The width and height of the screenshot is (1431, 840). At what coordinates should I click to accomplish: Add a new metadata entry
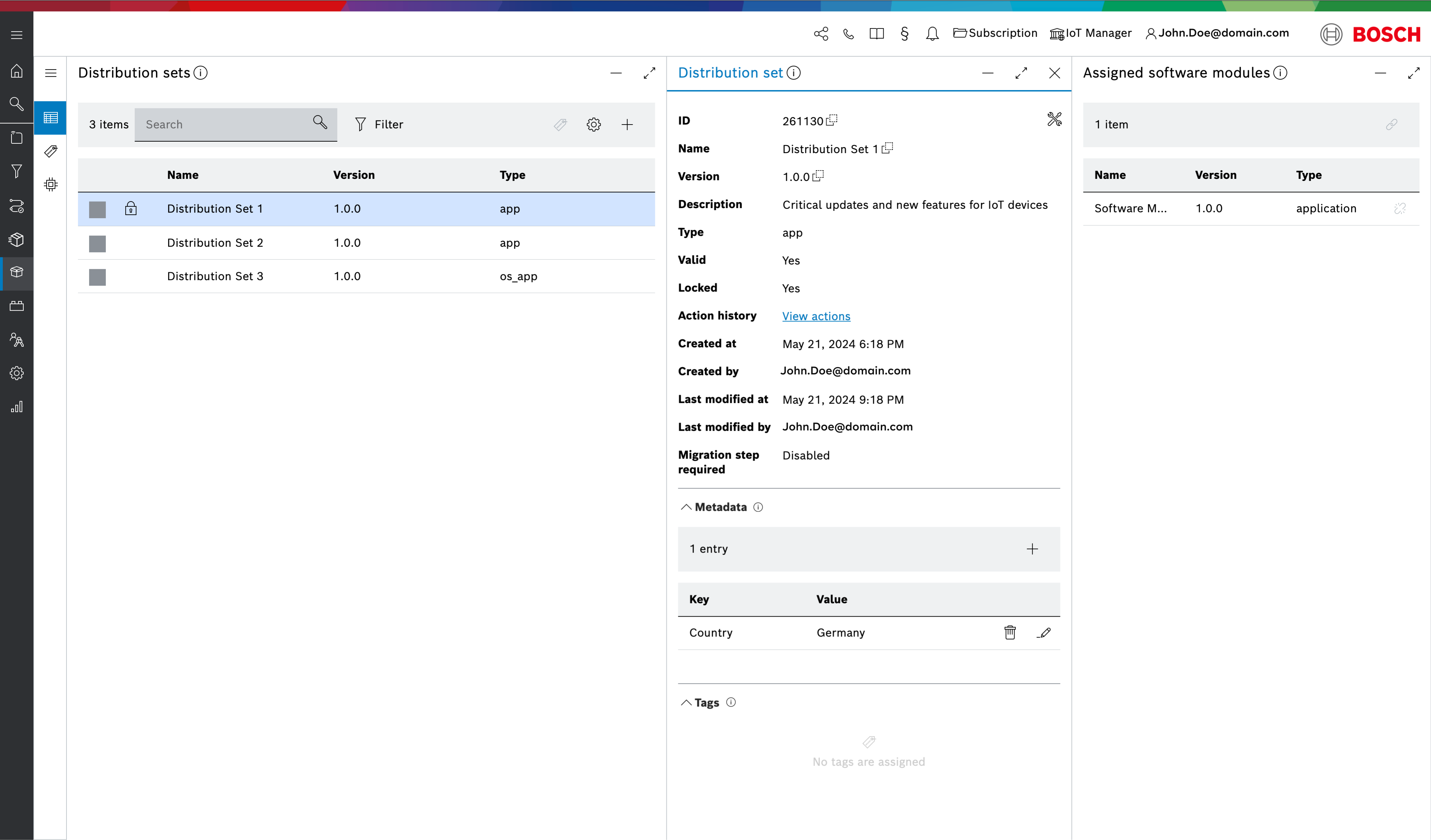pyautogui.click(x=1032, y=549)
